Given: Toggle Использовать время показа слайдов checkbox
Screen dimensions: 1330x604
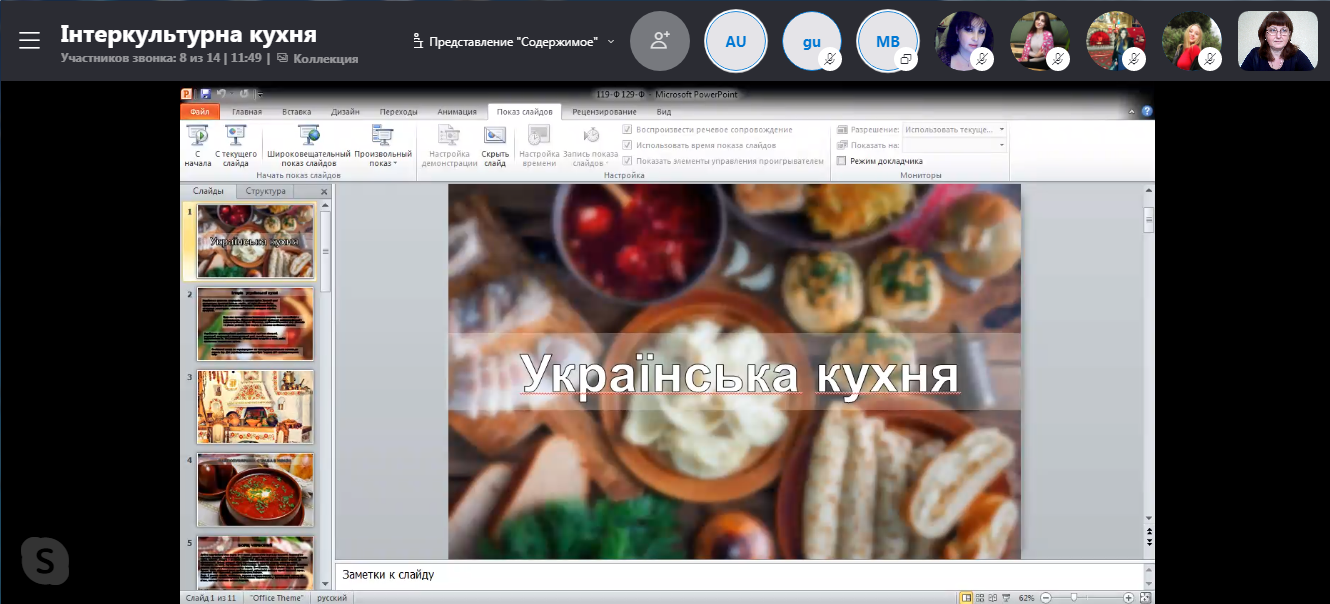Looking at the screenshot, I should 627,145.
